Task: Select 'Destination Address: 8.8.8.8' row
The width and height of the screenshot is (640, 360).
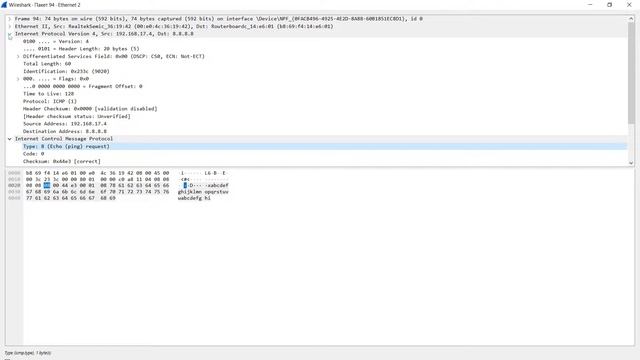Action: tap(64, 131)
